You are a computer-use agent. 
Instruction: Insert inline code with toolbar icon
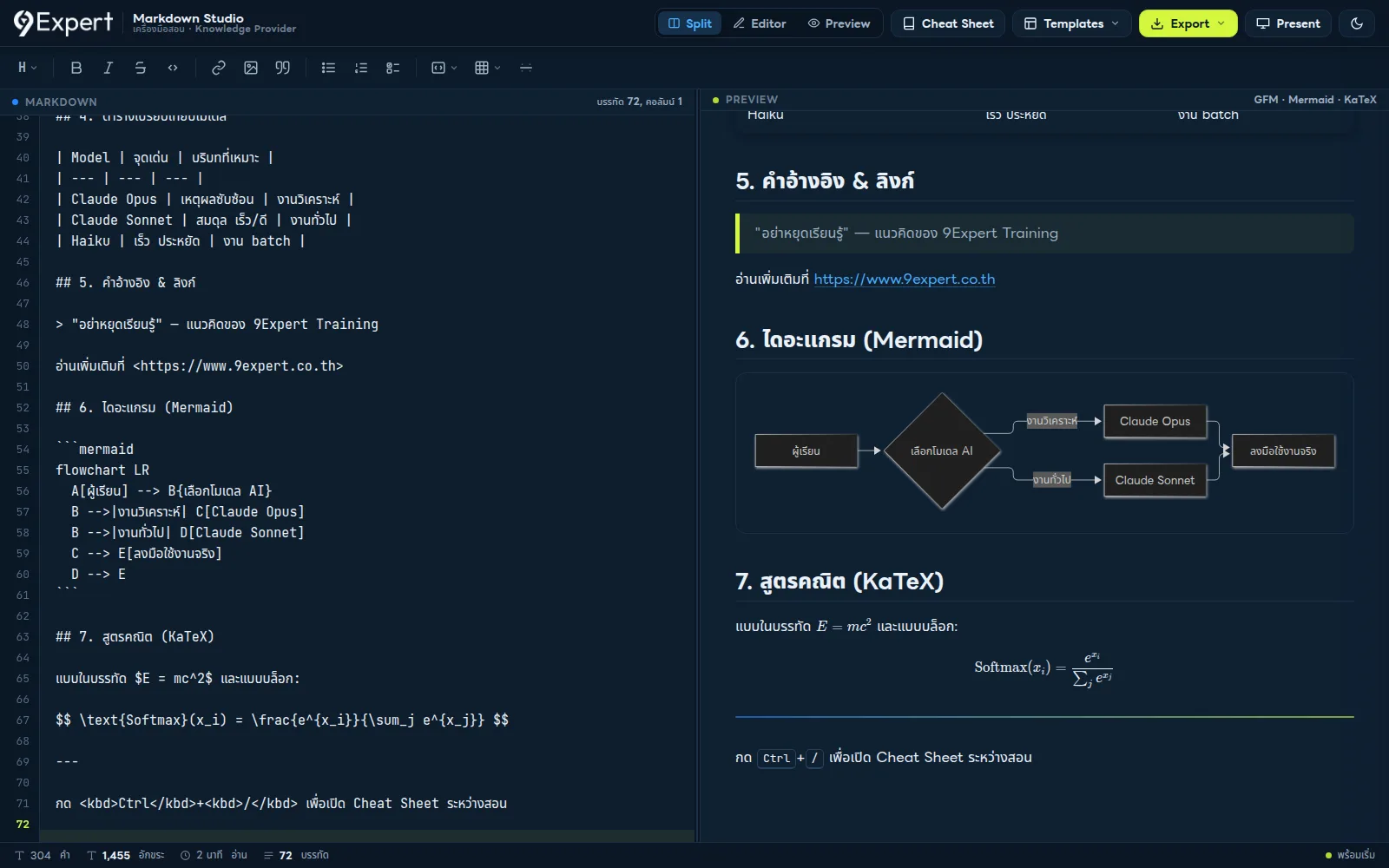coord(173,68)
